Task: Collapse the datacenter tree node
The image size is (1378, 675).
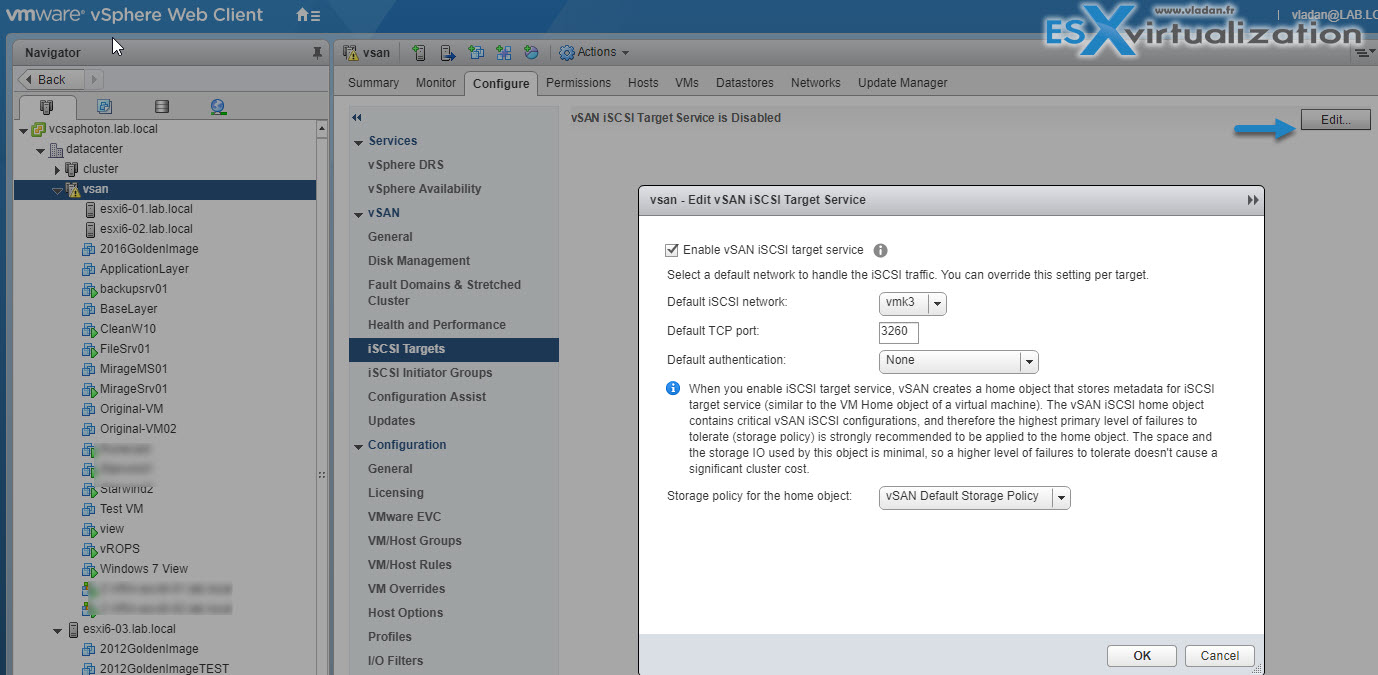Action: 40,150
